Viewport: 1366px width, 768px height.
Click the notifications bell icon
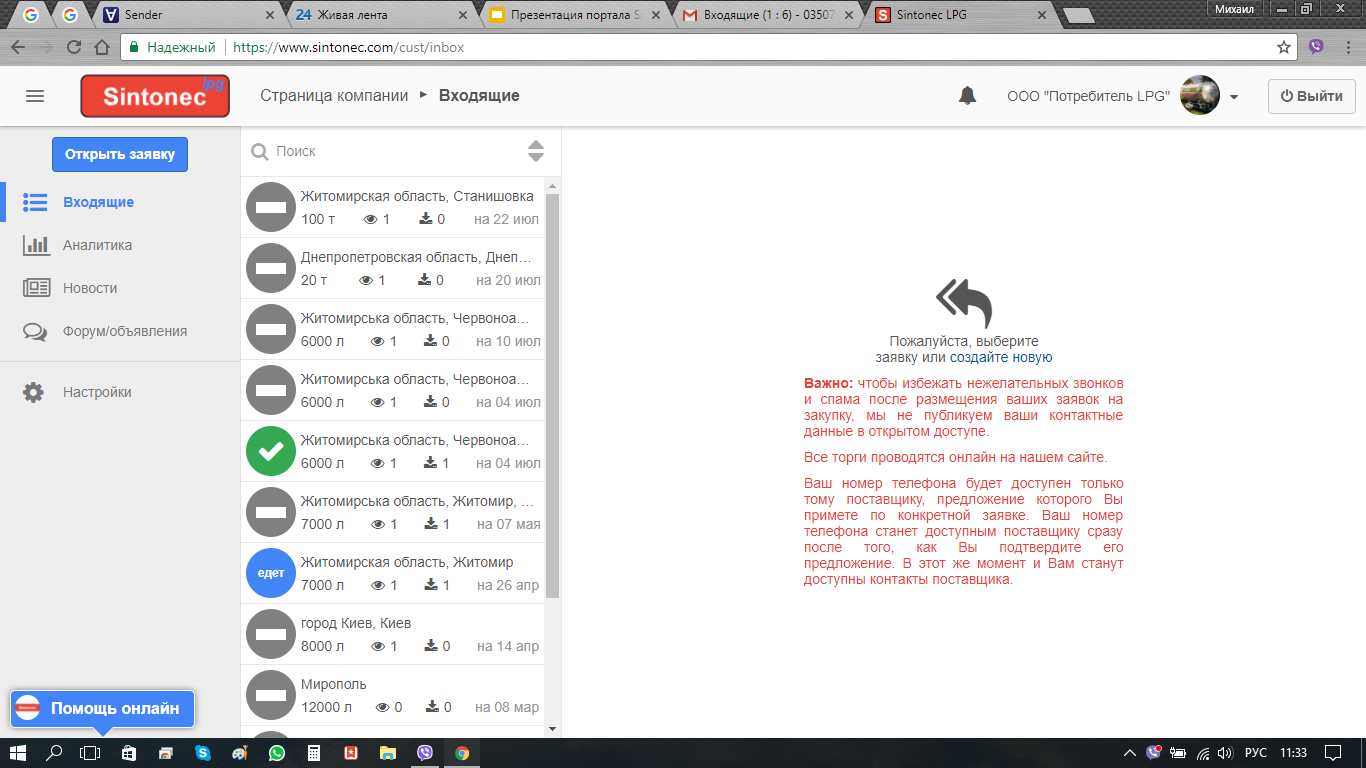click(x=967, y=96)
